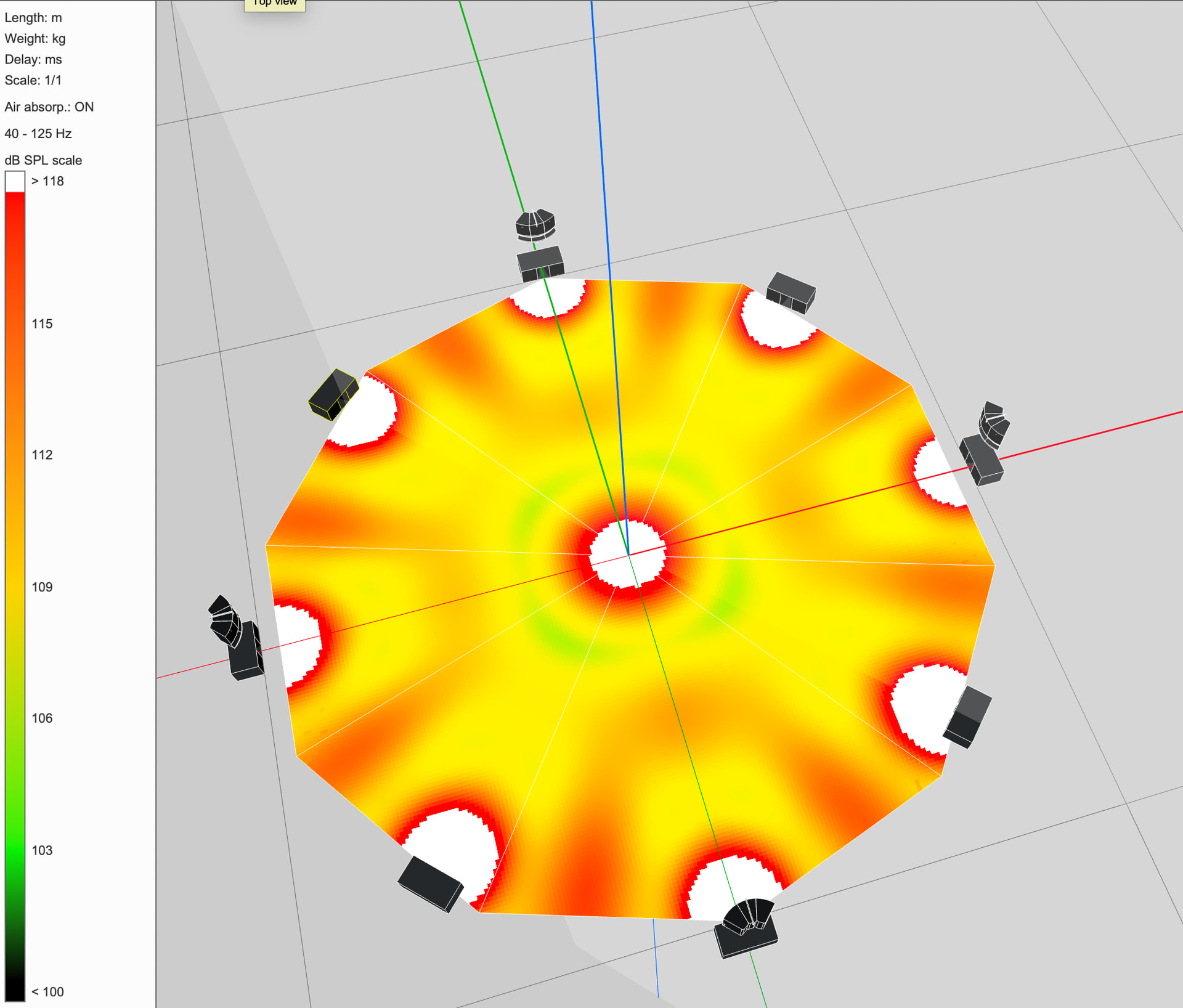Click the Length: m unit label
The height and width of the screenshot is (1008, 1183).
[x=33, y=18]
